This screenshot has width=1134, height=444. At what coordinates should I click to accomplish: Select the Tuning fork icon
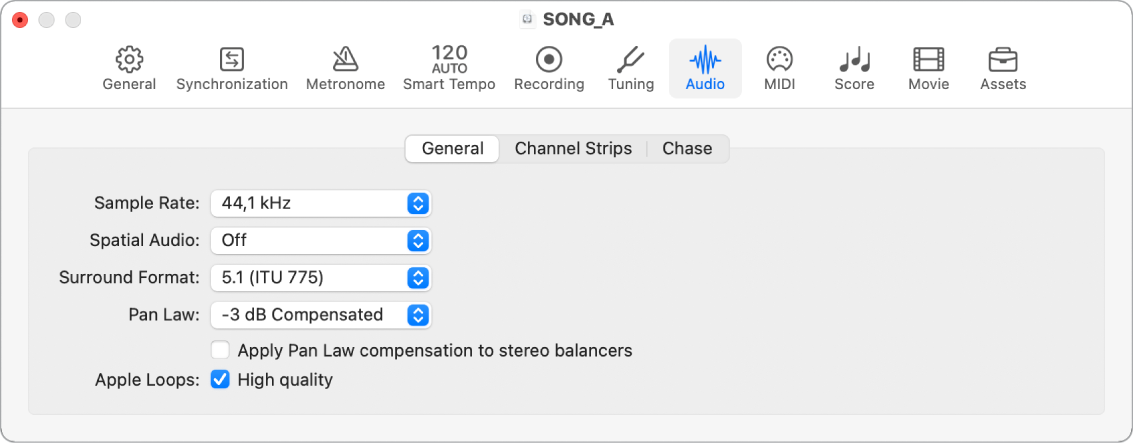(x=631, y=60)
